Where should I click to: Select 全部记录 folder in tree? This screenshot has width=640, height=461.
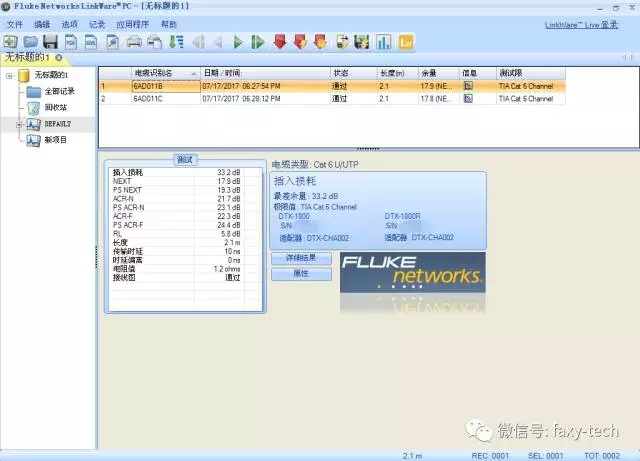pos(60,91)
